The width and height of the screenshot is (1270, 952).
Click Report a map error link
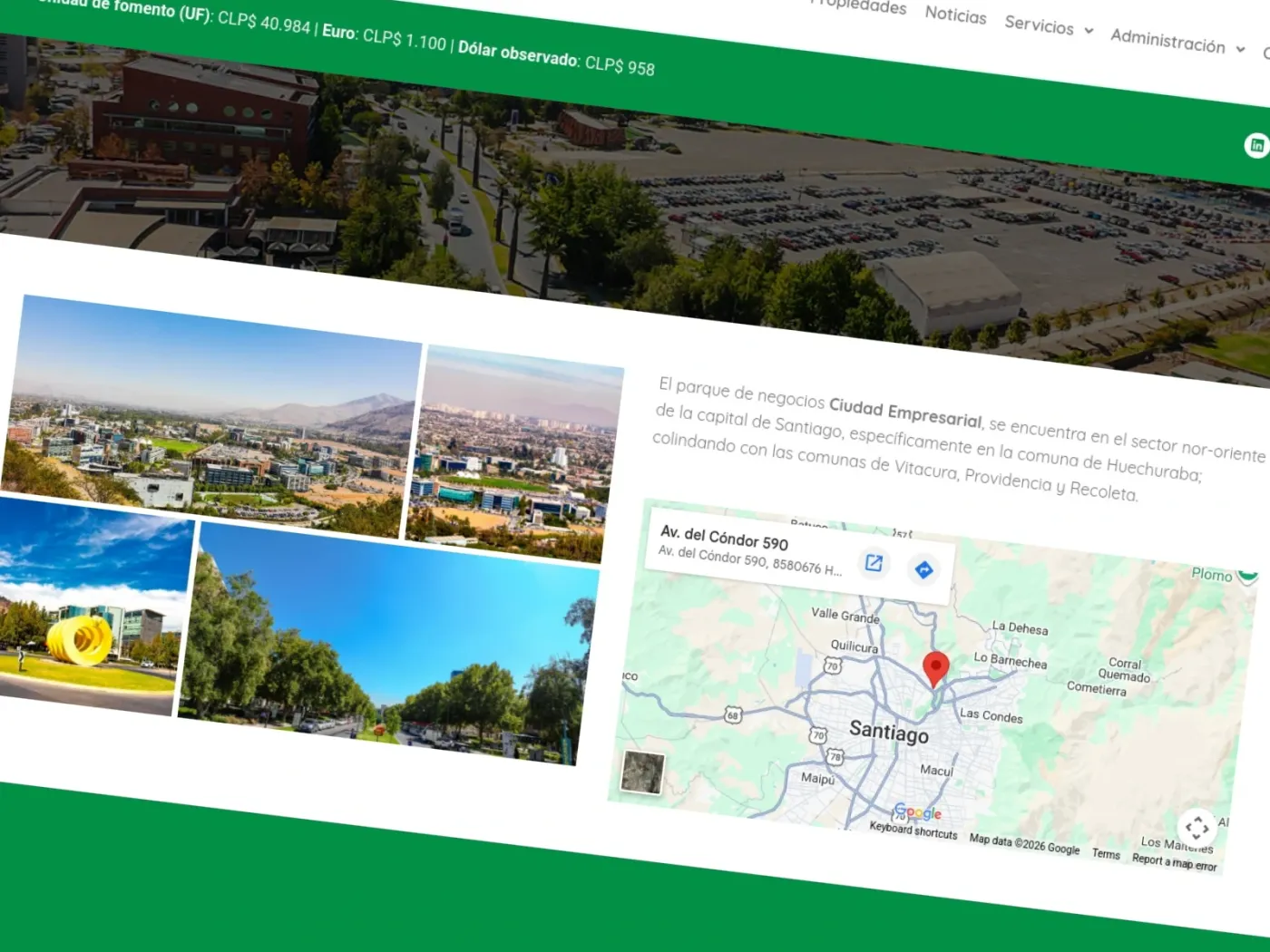pyautogui.click(x=1174, y=861)
